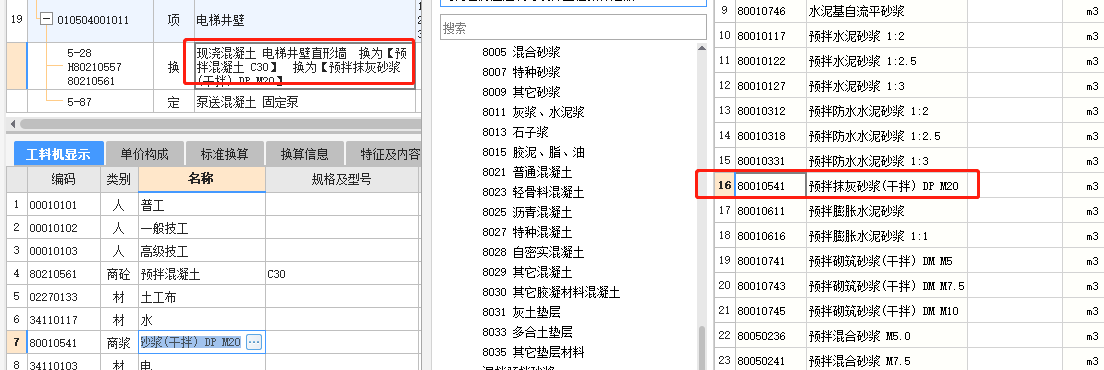Select category 8005 混合砂浆

522,52
